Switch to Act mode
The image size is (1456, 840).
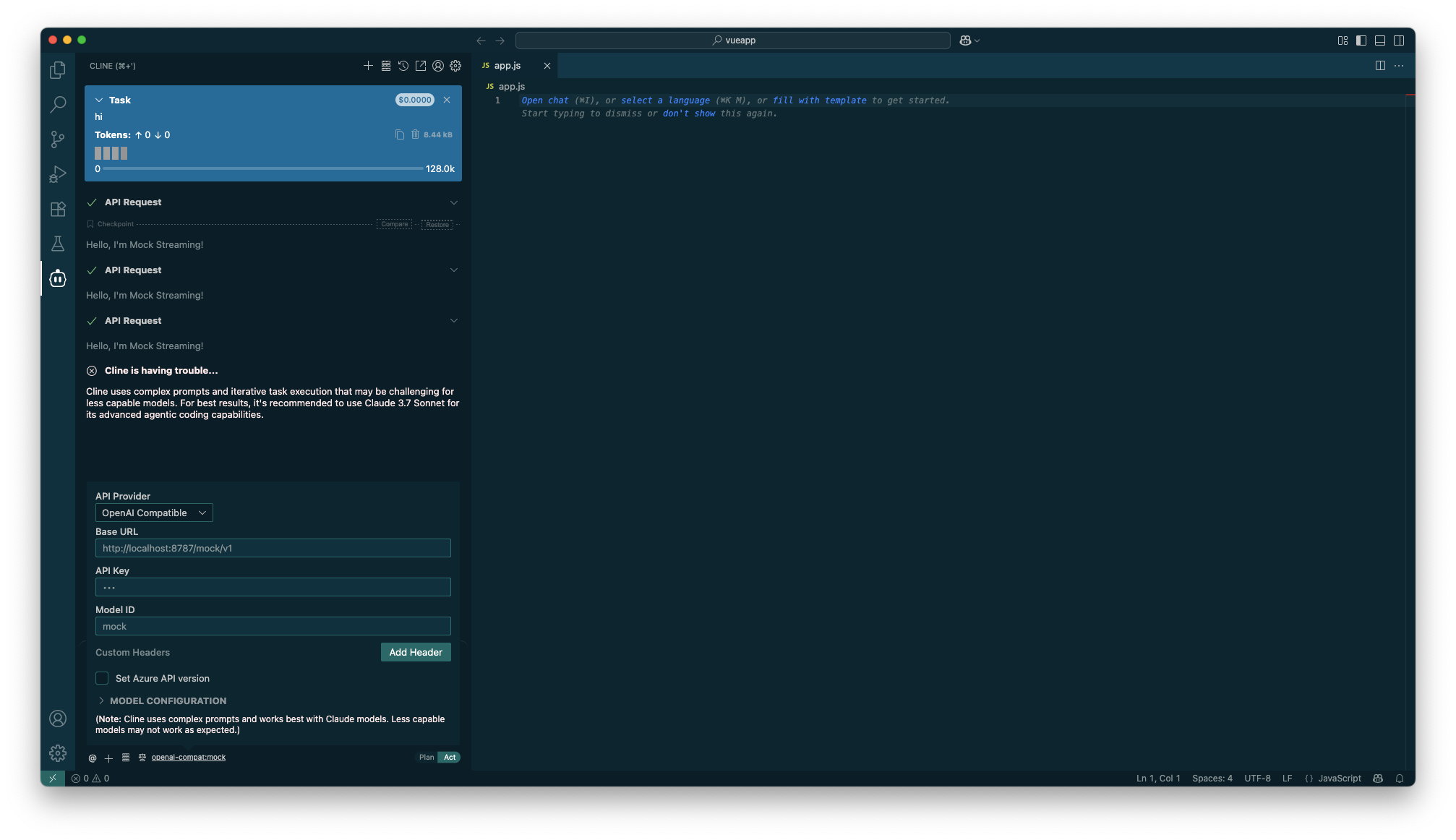click(450, 757)
